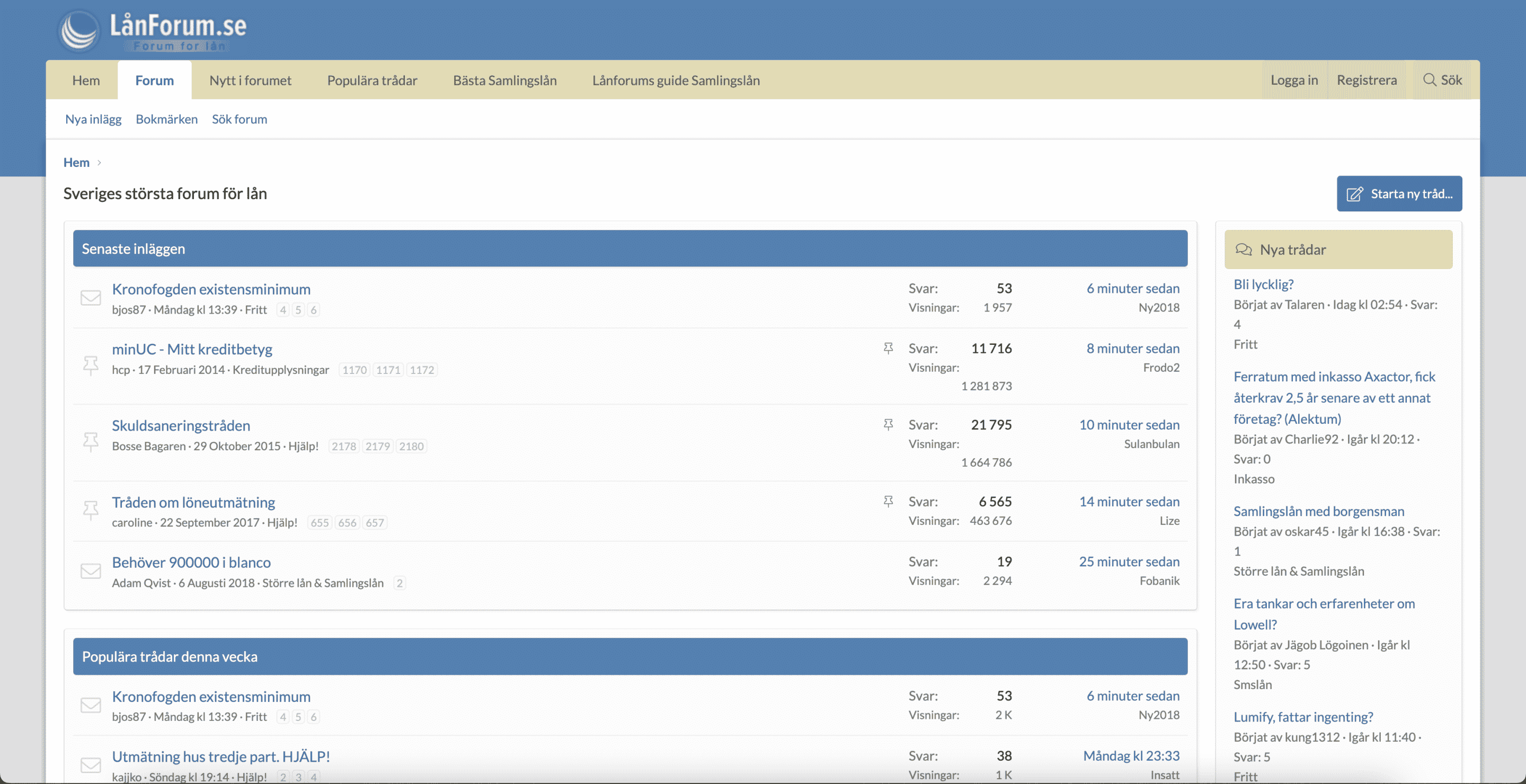Click envelope icon beside Kronofogden in Populära trådar
This screenshot has width=1526, height=784.
click(x=91, y=705)
